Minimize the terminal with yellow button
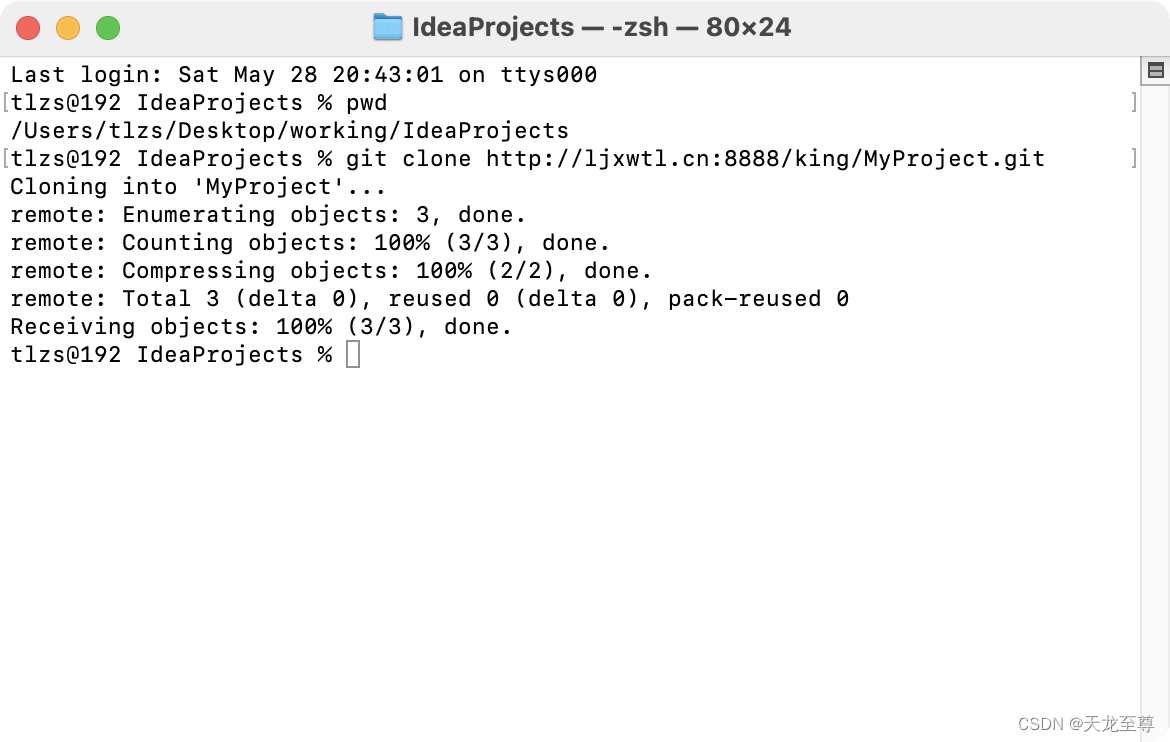The height and width of the screenshot is (742, 1170). [68, 28]
